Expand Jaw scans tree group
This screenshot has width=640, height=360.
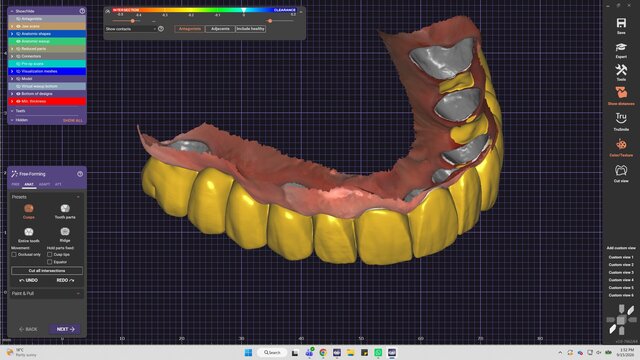pos(12,26)
